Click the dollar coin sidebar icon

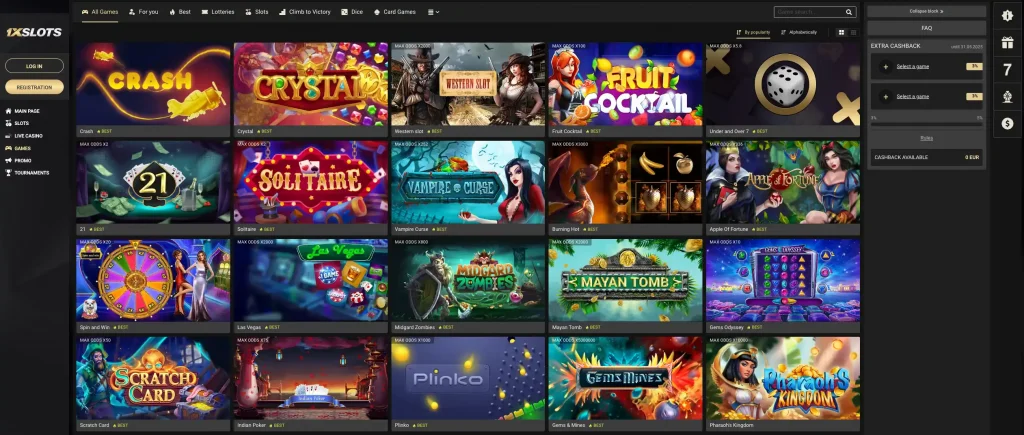tap(1007, 123)
